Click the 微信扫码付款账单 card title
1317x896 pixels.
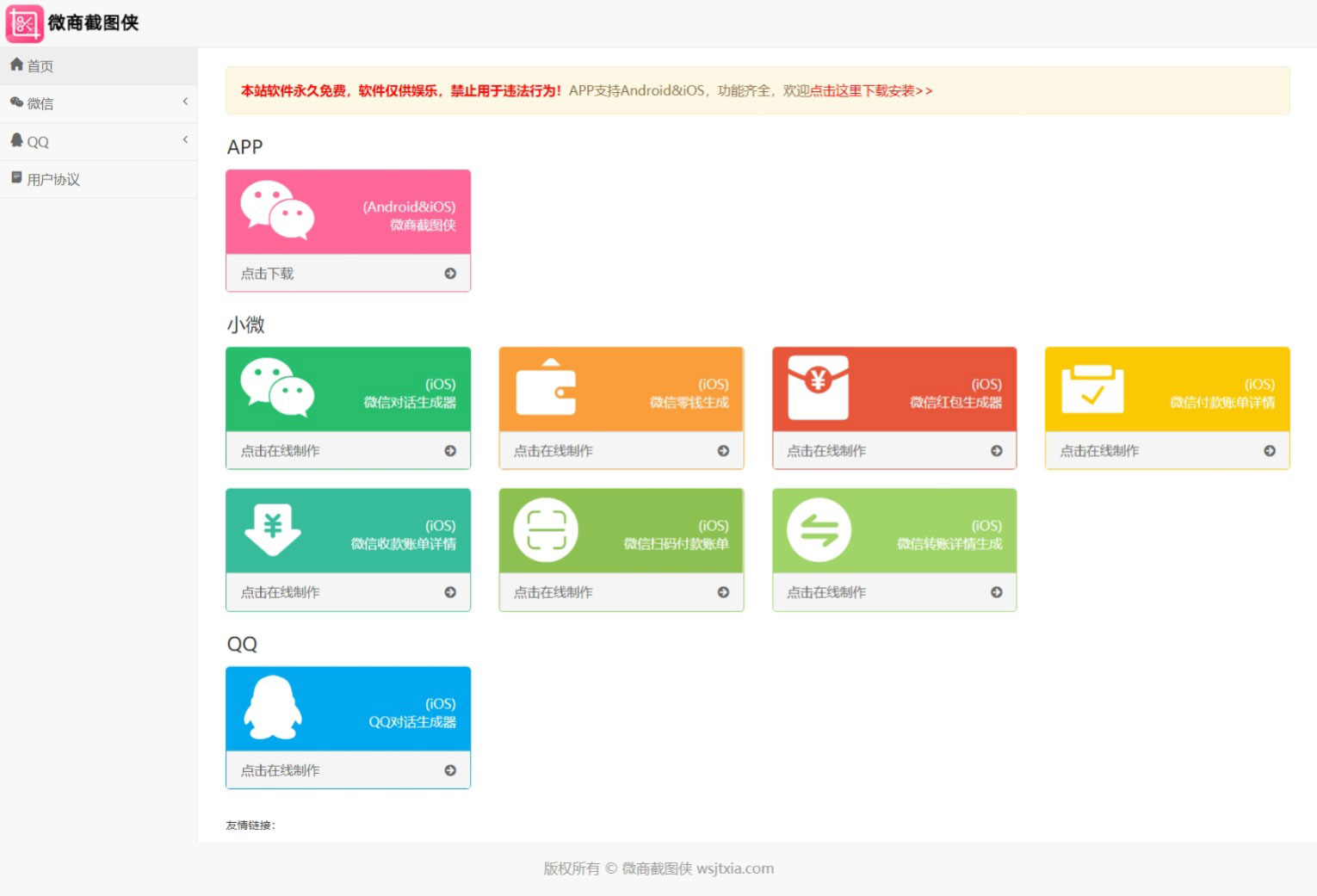pyautogui.click(x=677, y=543)
